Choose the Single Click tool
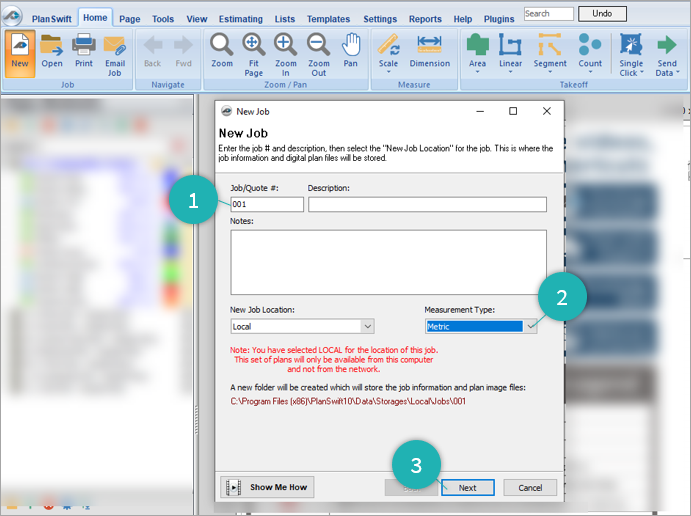The image size is (691, 516). 631,55
